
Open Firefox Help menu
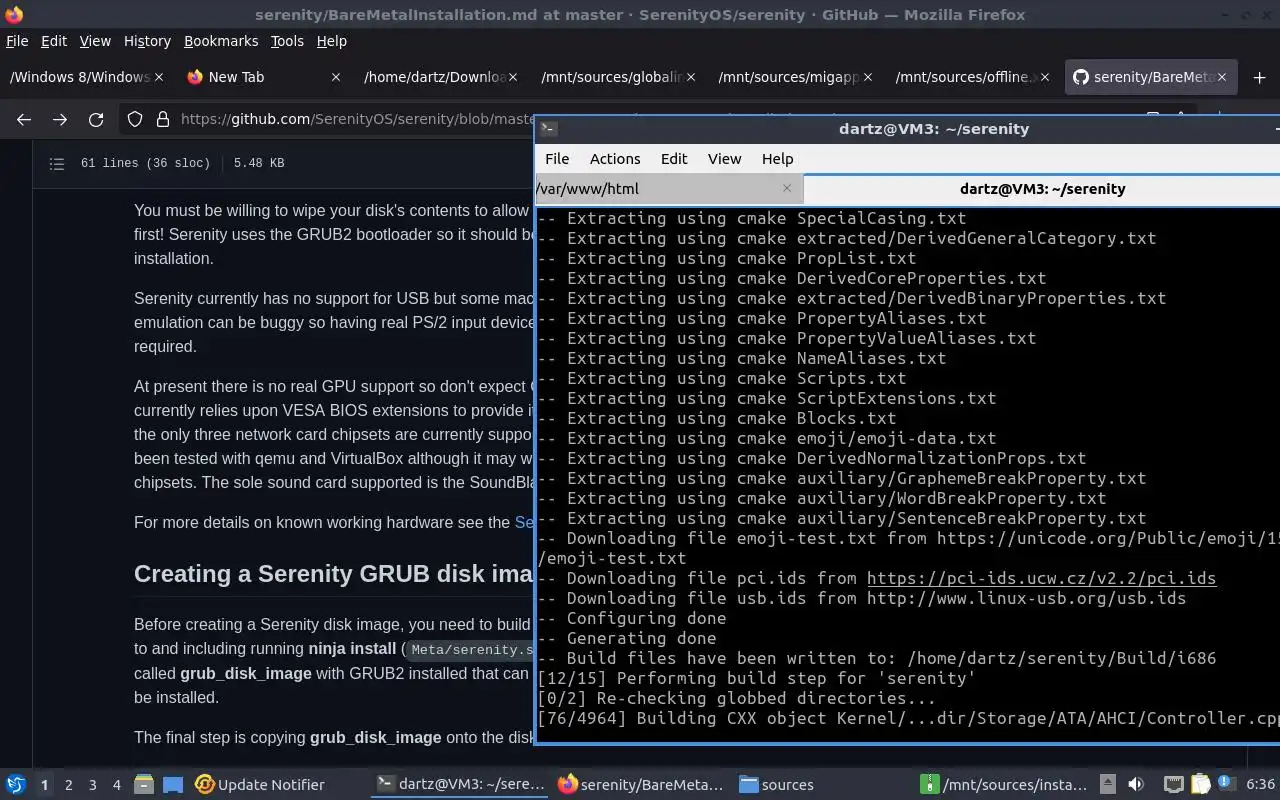coord(332,41)
